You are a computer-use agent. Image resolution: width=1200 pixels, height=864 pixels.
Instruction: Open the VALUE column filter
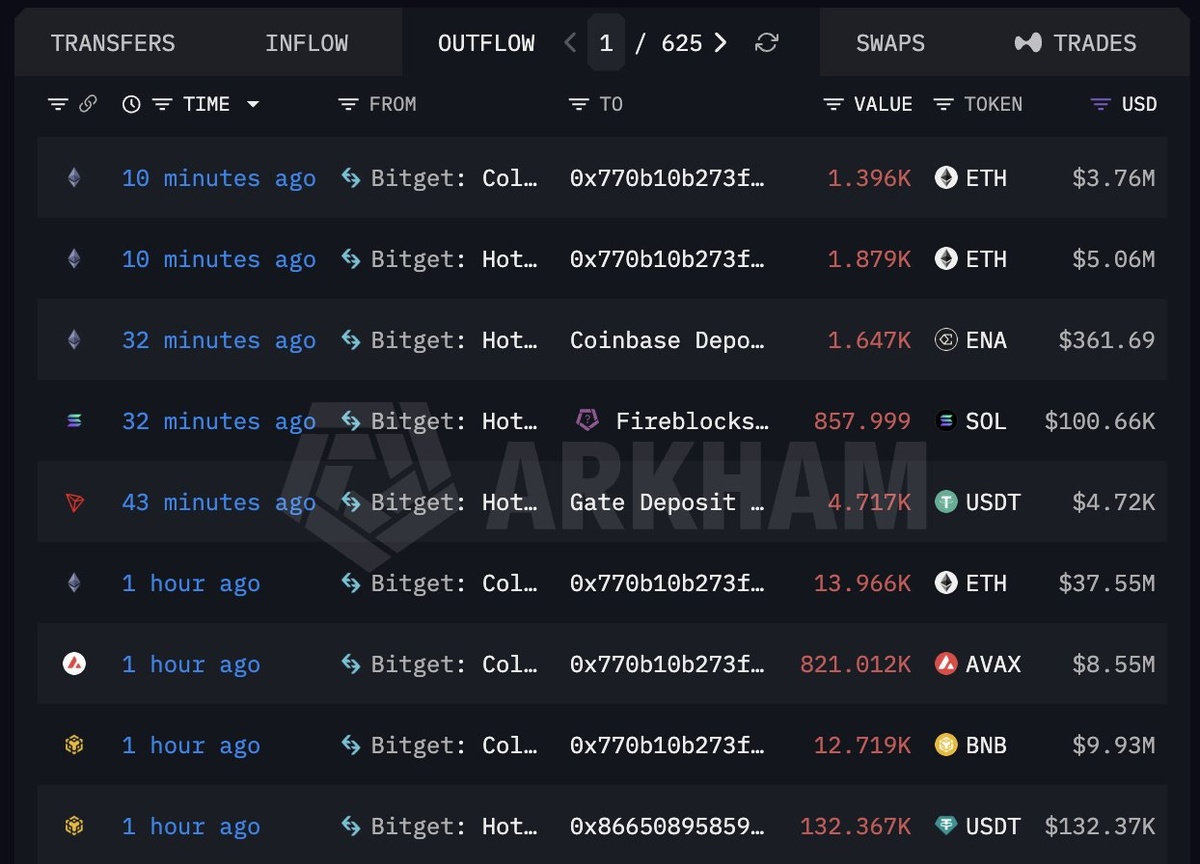point(833,104)
